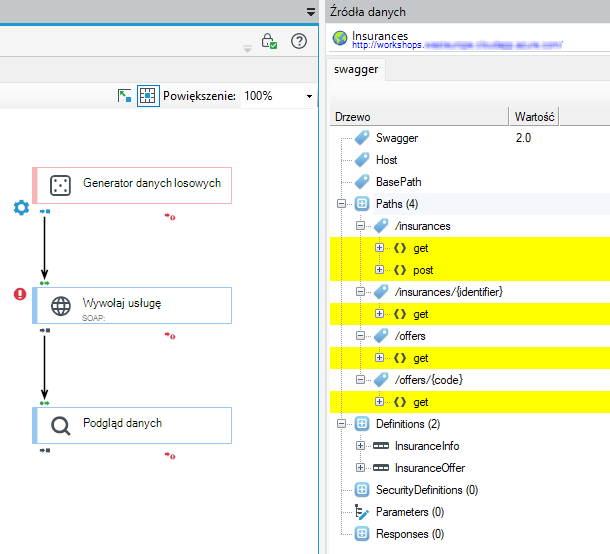Select the Responses (0) item
Image resolution: width=610 pixels, height=554 pixels.
pyautogui.click(x=410, y=534)
